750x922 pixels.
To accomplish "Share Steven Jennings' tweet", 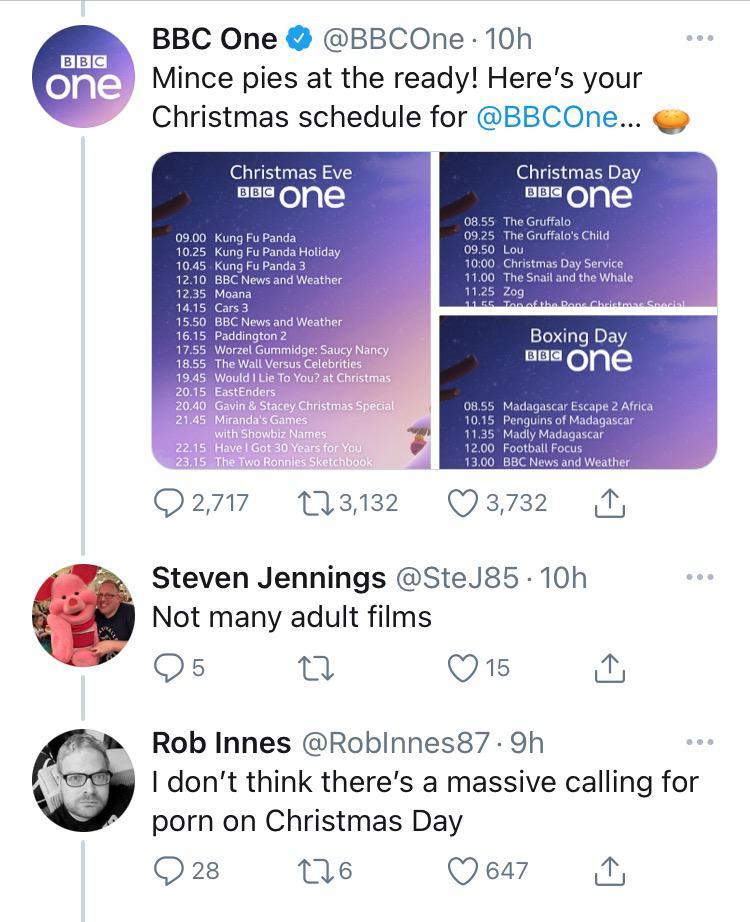I will coord(609,668).
